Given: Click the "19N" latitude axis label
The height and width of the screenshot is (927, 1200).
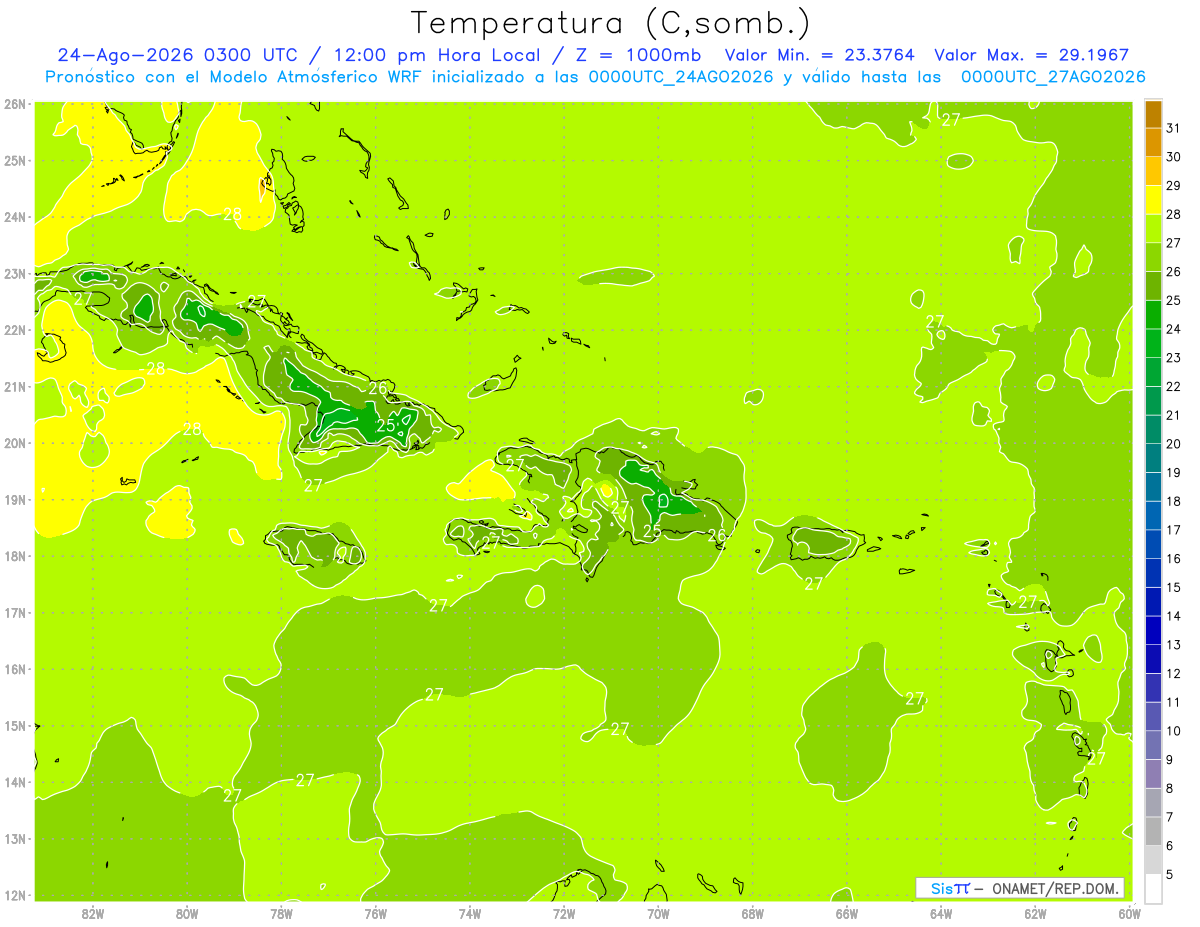Looking at the screenshot, I should (15, 499).
